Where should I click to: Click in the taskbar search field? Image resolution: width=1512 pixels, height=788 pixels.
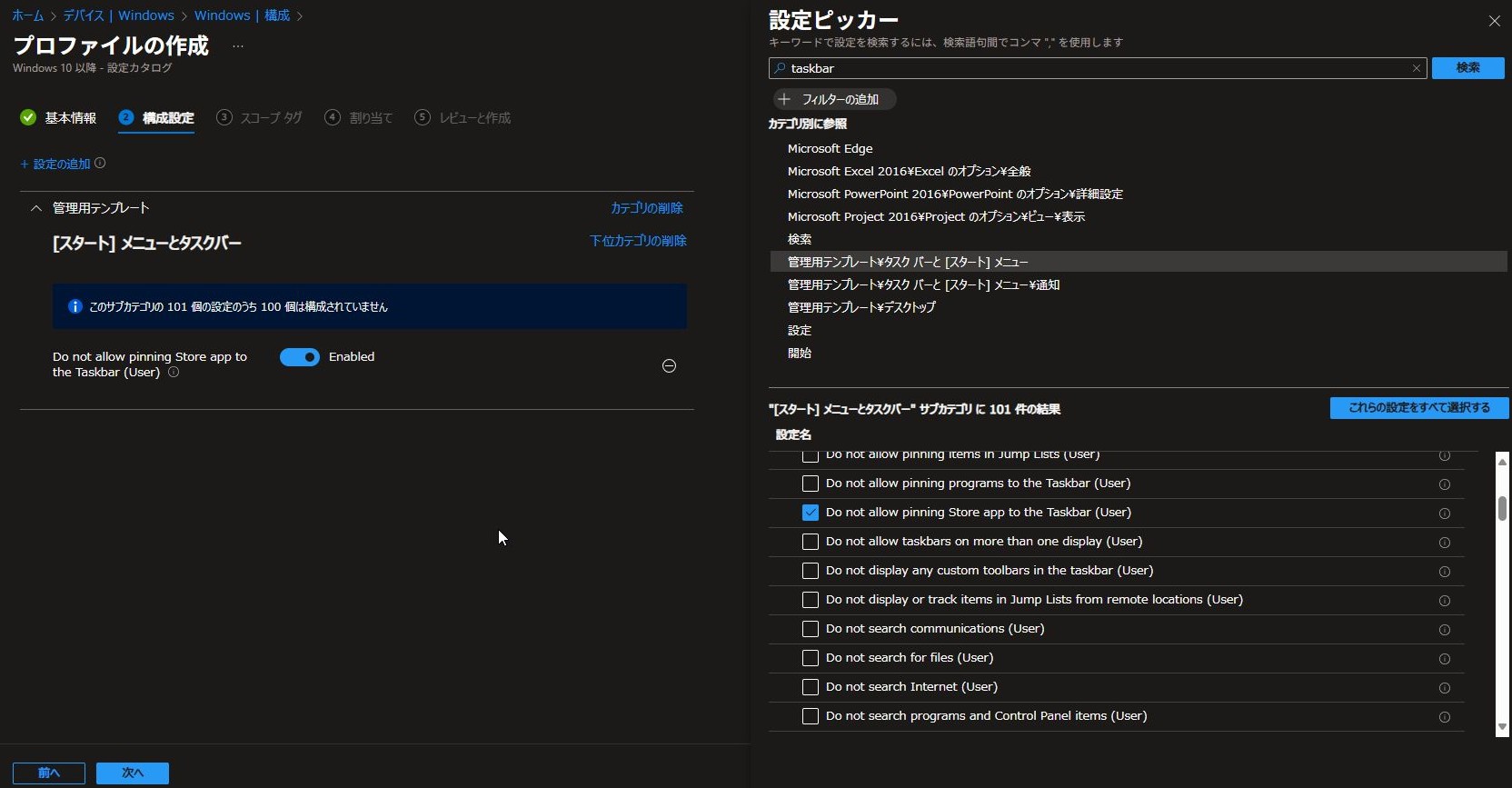pyautogui.click(x=1090, y=68)
